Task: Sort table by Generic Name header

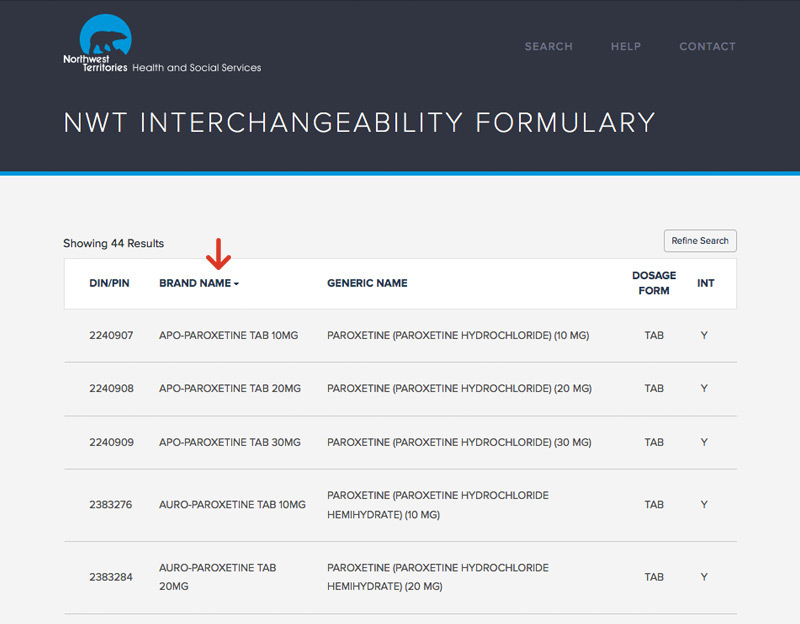Action: pos(367,283)
